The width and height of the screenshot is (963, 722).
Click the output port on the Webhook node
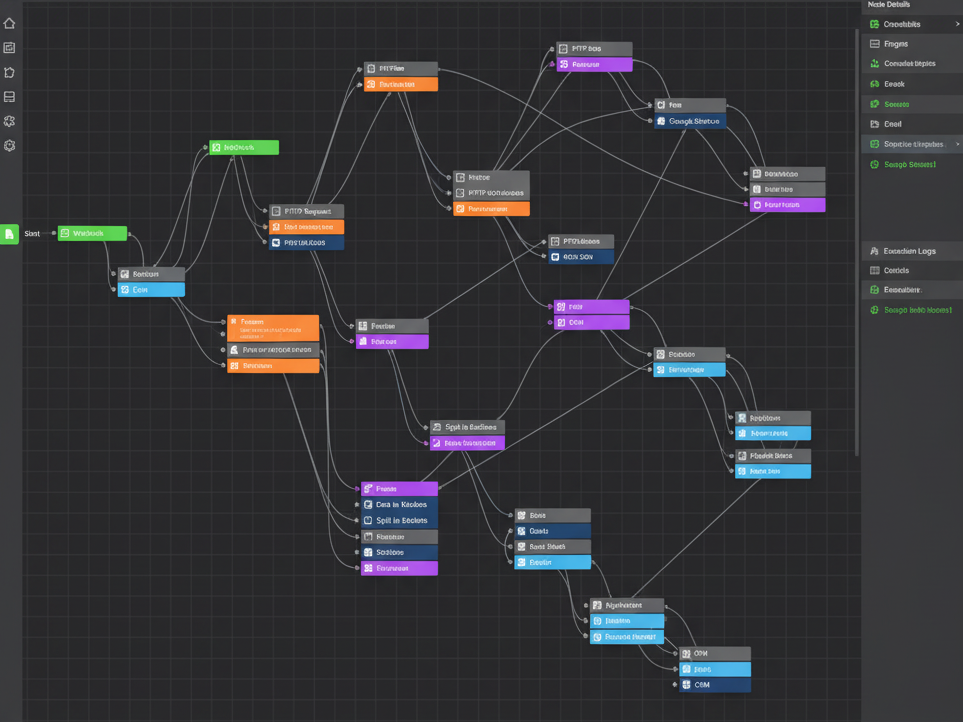tap(130, 234)
